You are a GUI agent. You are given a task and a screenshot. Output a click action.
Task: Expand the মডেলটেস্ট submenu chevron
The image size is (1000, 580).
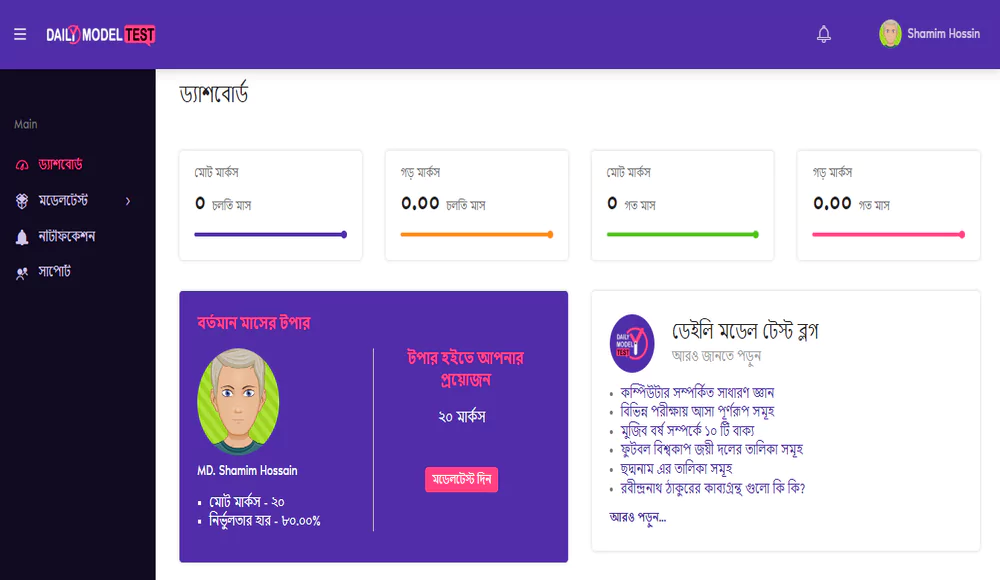pyautogui.click(x=128, y=201)
